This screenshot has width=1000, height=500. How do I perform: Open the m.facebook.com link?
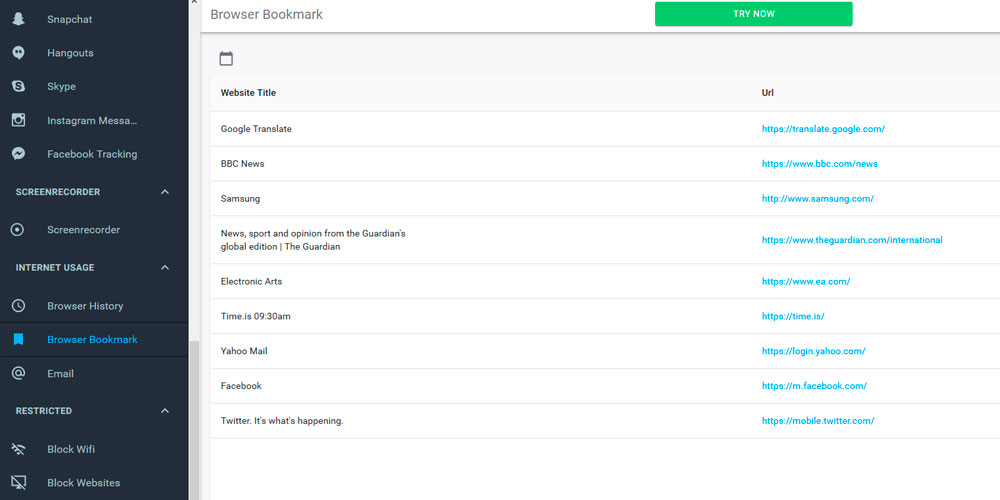814,386
